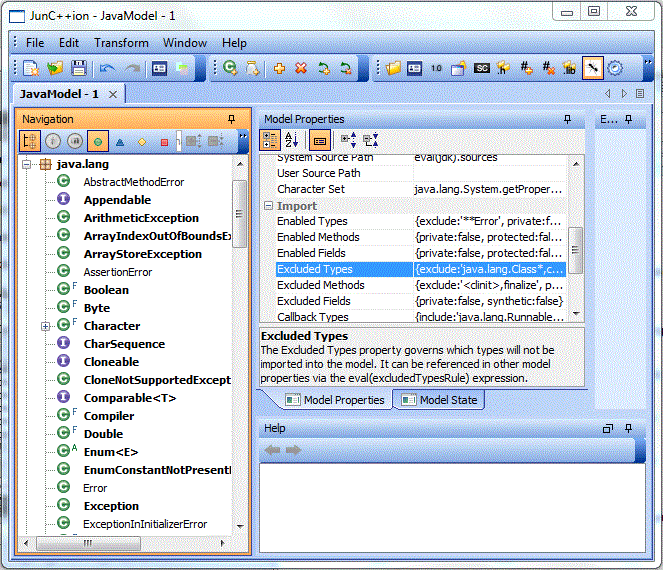Click the Navigation panel horizontal scrollbar thumb
663x570 pixels.
click(88, 543)
